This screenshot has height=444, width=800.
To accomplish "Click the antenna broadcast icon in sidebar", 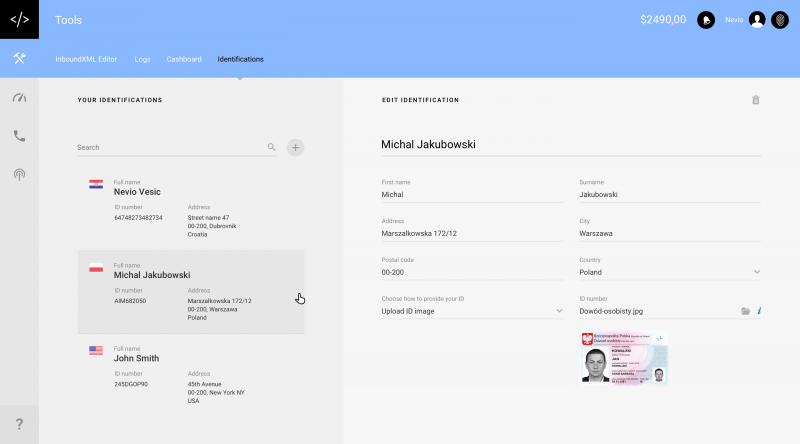I will coord(19,174).
